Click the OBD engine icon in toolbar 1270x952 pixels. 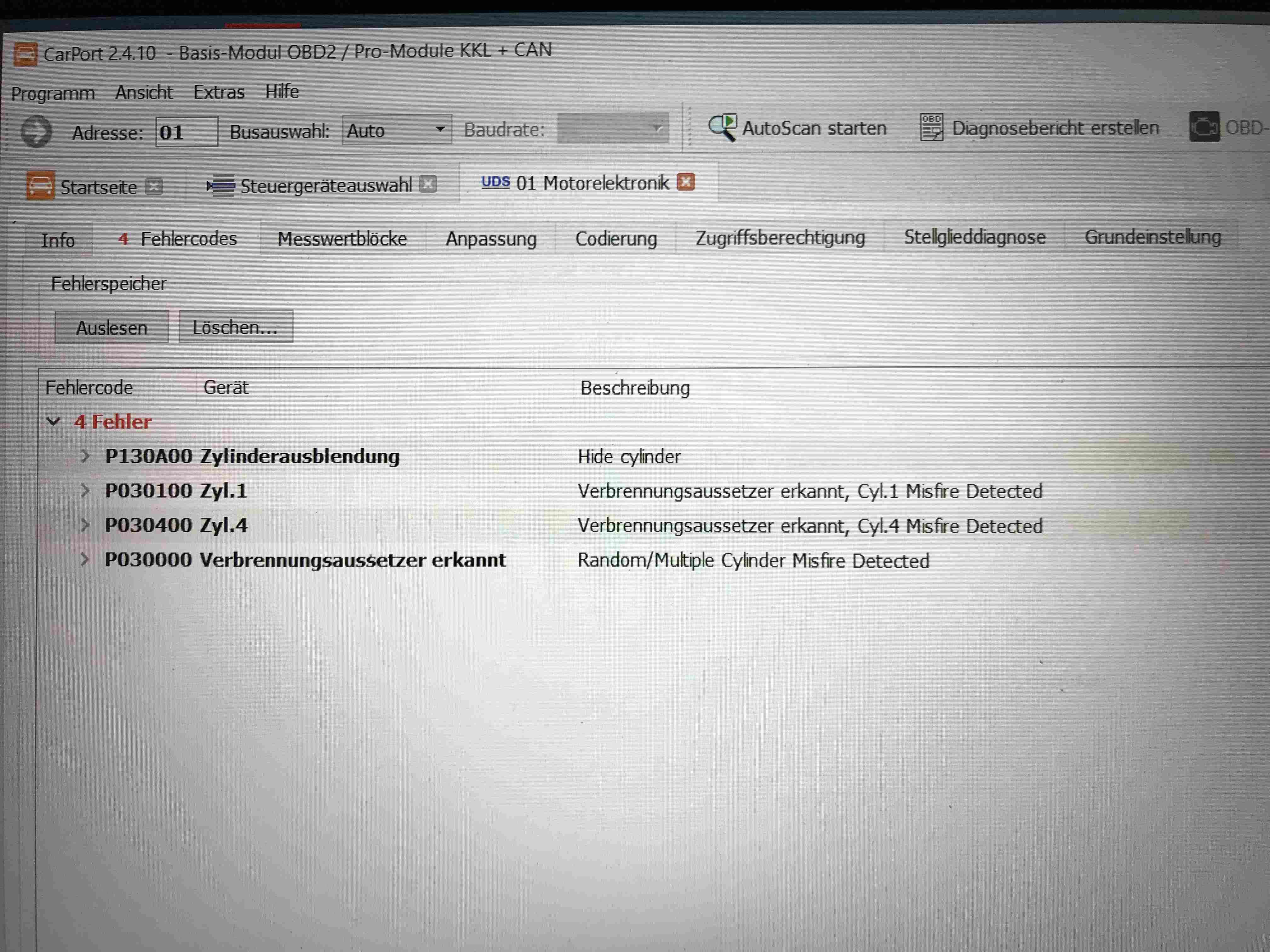(x=1204, y=127)
